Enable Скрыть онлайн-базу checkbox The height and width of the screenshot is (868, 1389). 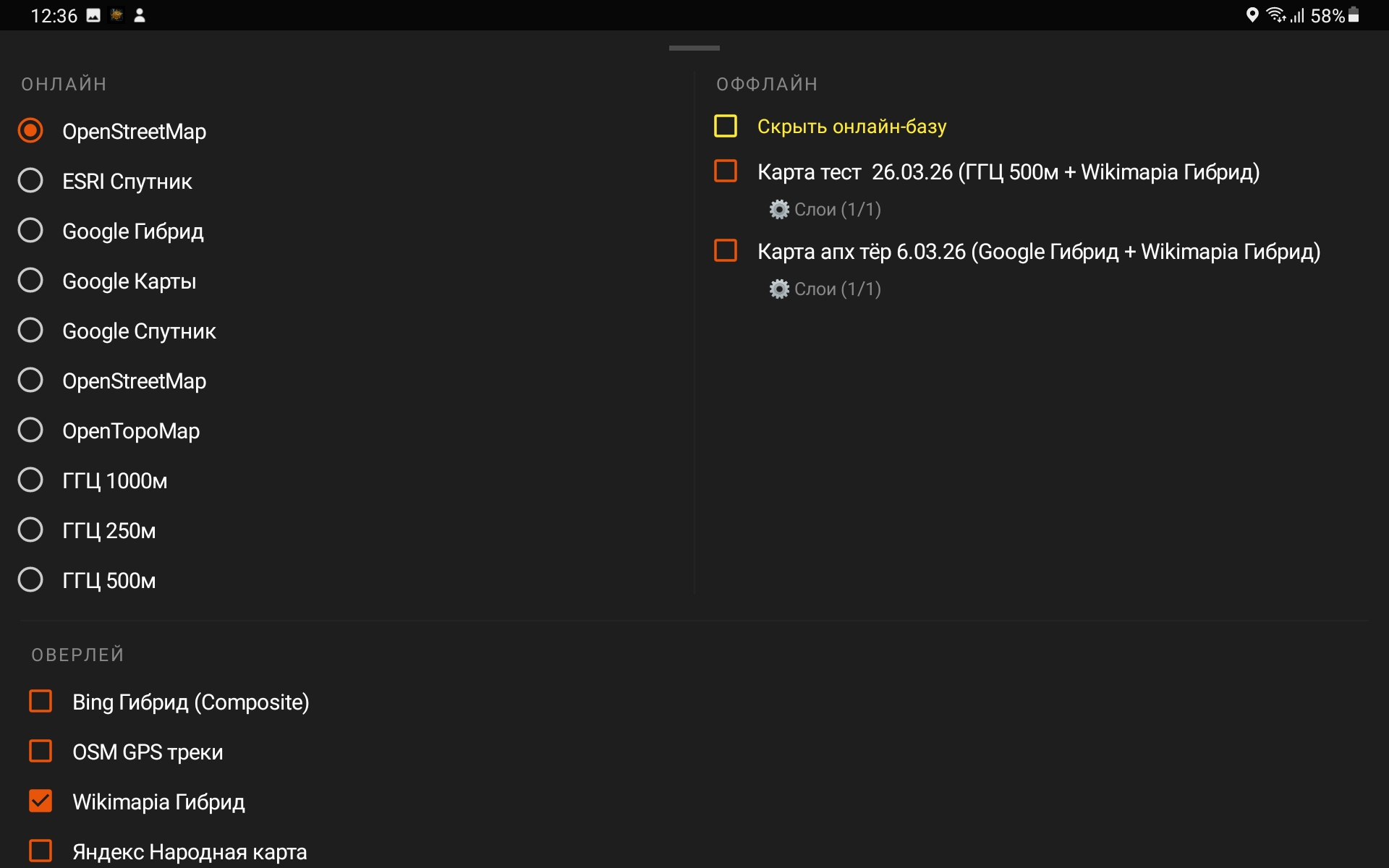point(726,126)
